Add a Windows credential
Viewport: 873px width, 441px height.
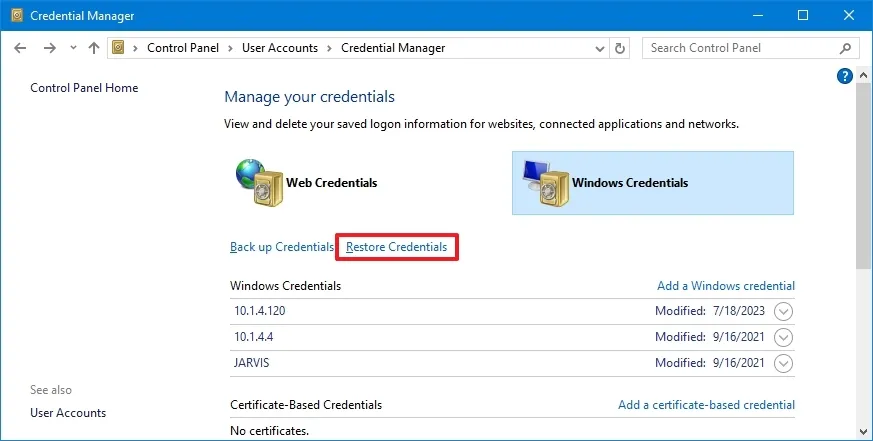pos(726,286)
